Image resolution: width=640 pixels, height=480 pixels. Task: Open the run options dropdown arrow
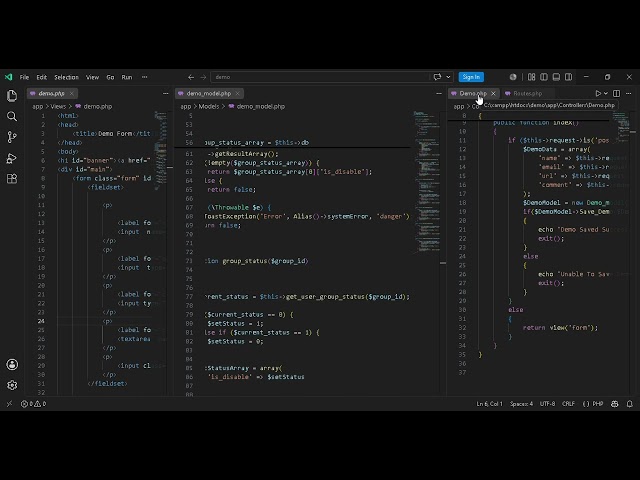click(x=606, y=93)
